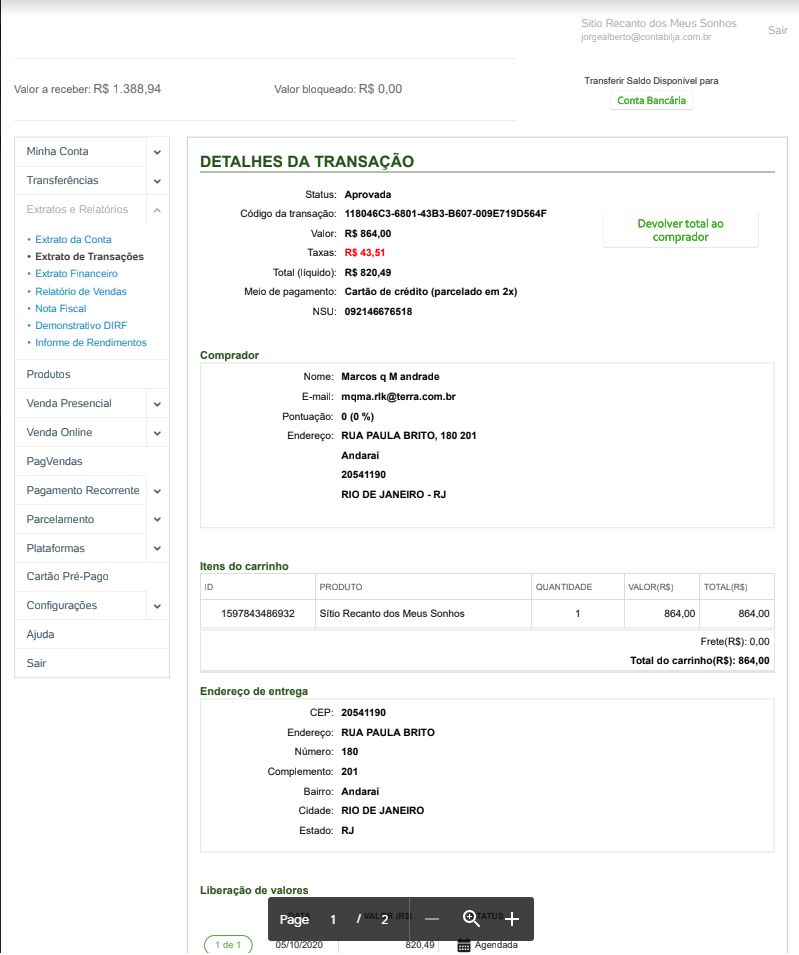Expand the Configurações chevron
This screenshot has height=955, width=799.
(x=157, y=606)
